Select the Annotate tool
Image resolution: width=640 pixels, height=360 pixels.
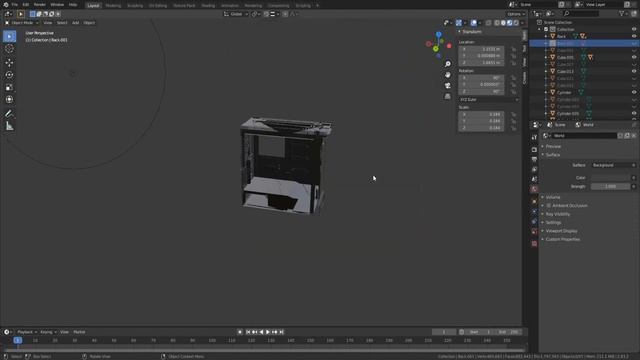pos(9,113)
